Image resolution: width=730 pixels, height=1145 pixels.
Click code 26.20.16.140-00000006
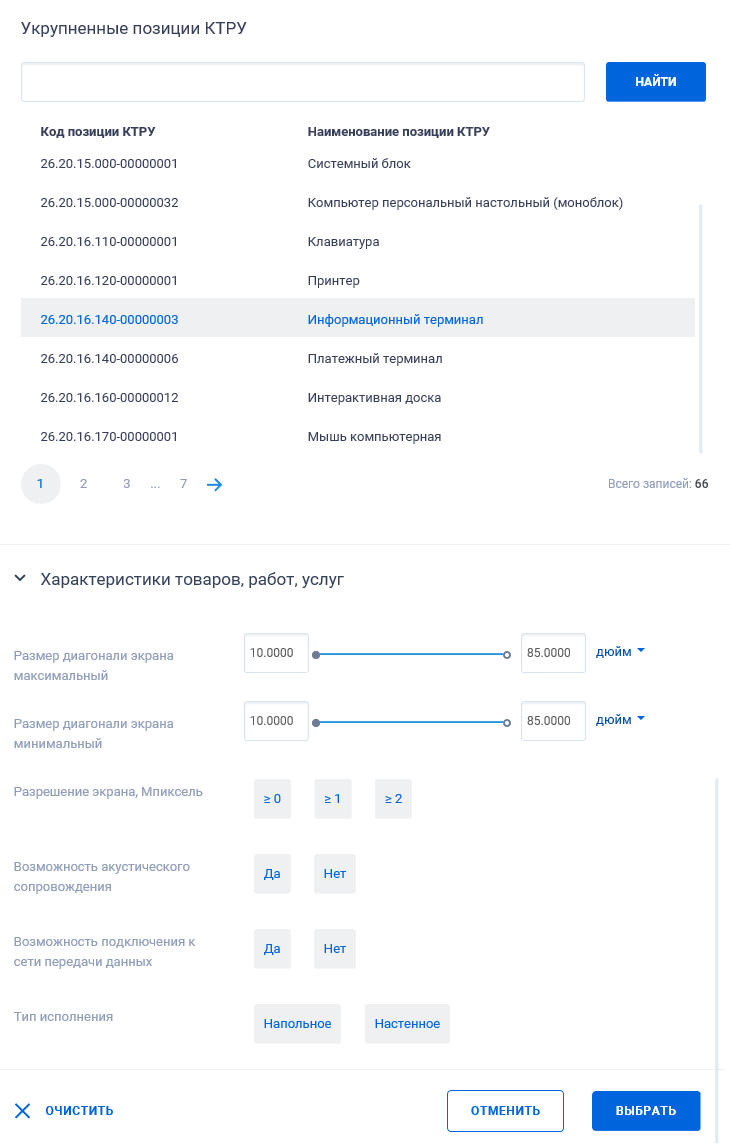(110, 359)
